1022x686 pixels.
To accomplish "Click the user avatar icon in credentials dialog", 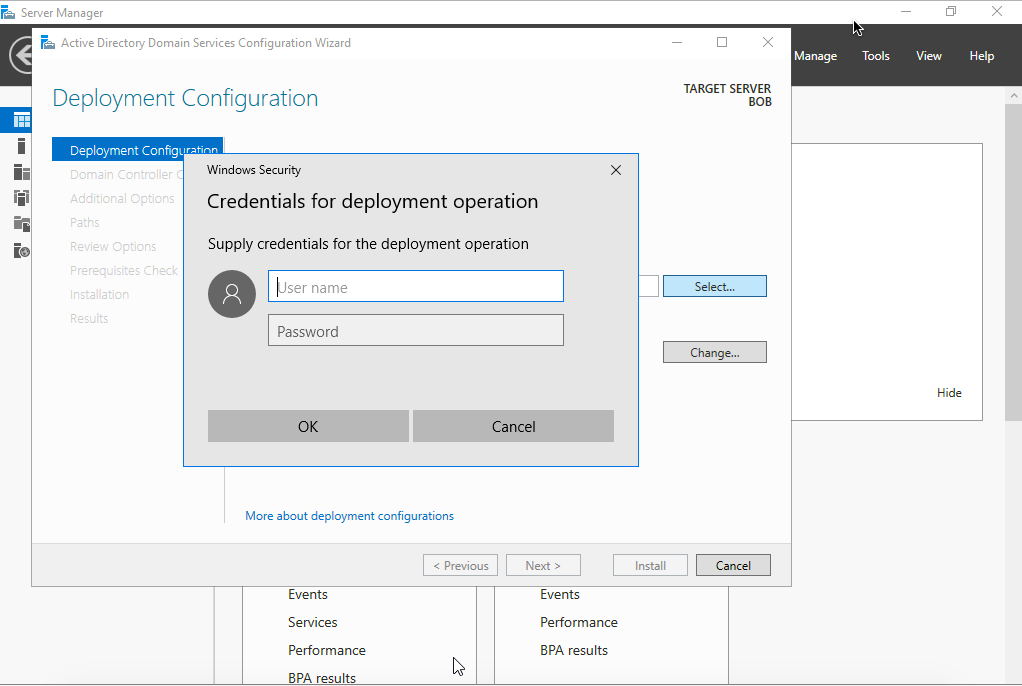I will 231,294.
